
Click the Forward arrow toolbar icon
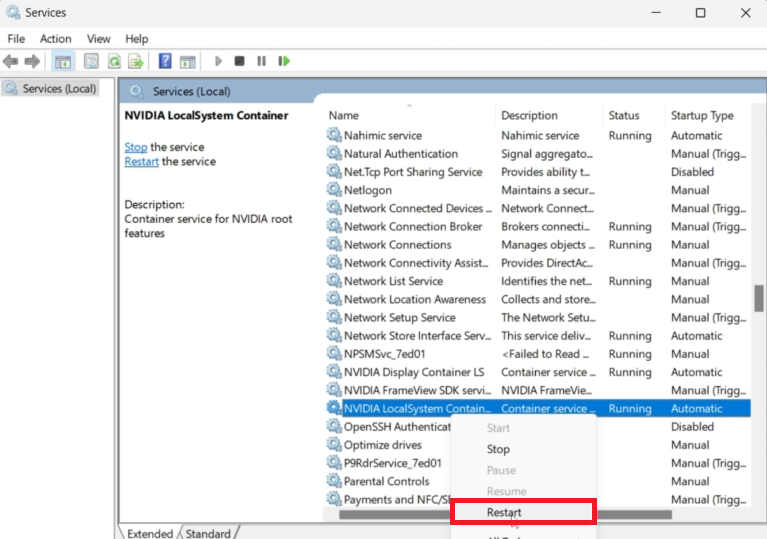pos(32,61)
